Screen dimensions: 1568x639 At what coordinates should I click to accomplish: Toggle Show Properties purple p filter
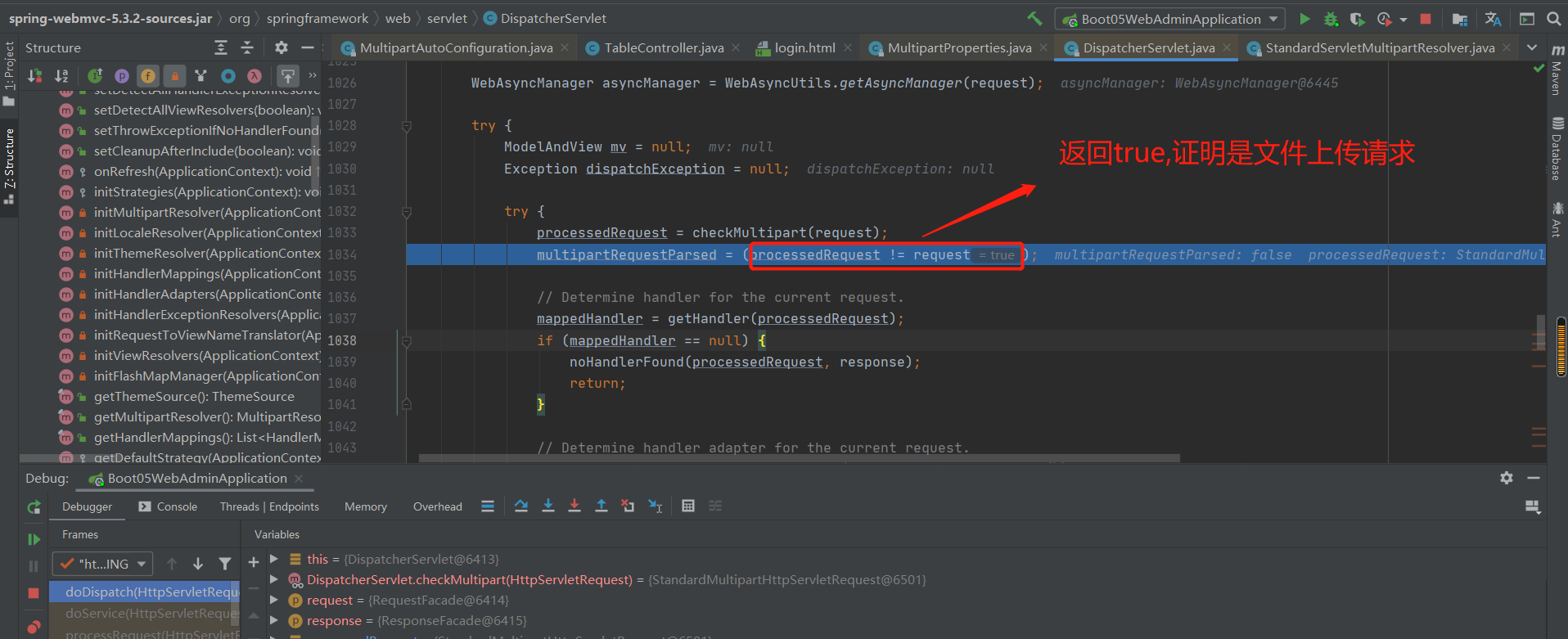coord(122,76)
